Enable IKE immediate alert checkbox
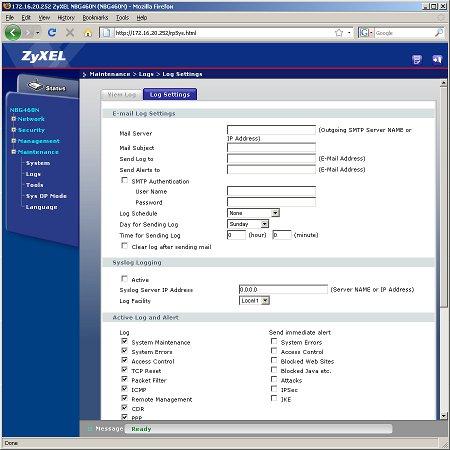The height and width of the screenshot is (450, 450). tap(274, 398)
